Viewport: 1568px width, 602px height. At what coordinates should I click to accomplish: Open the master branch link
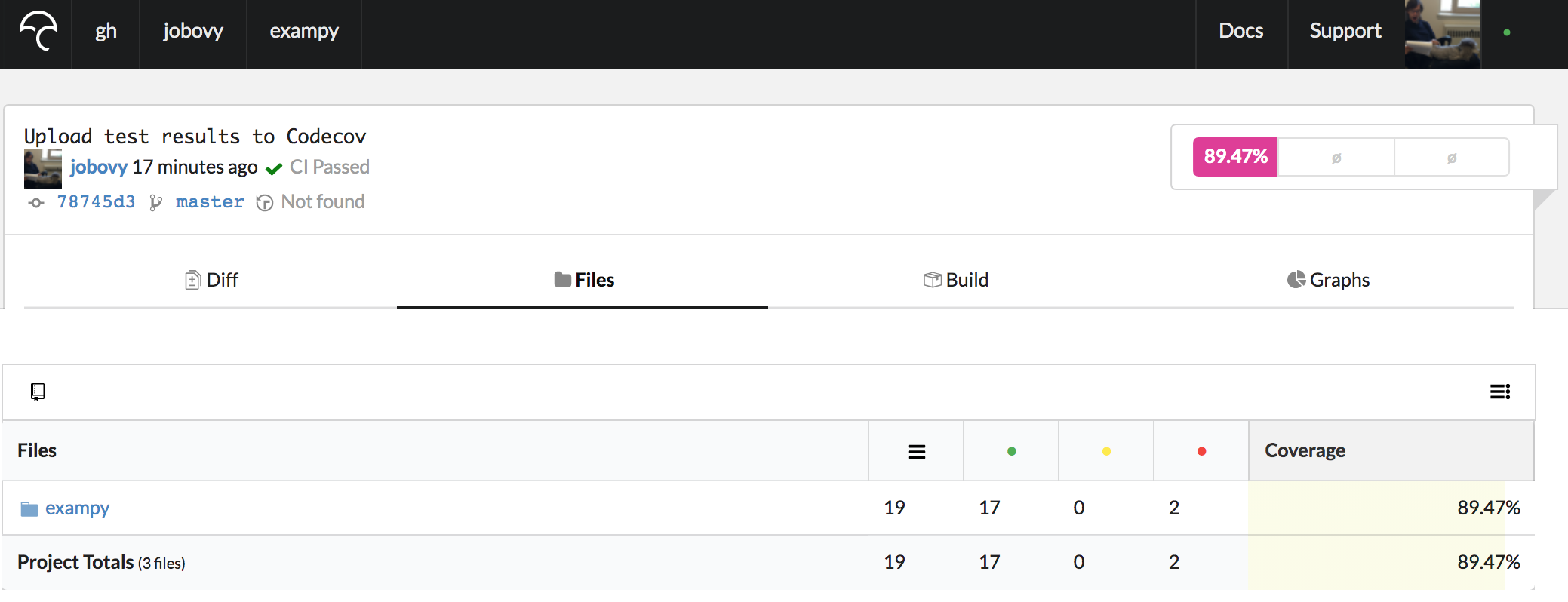click(210, 201)
